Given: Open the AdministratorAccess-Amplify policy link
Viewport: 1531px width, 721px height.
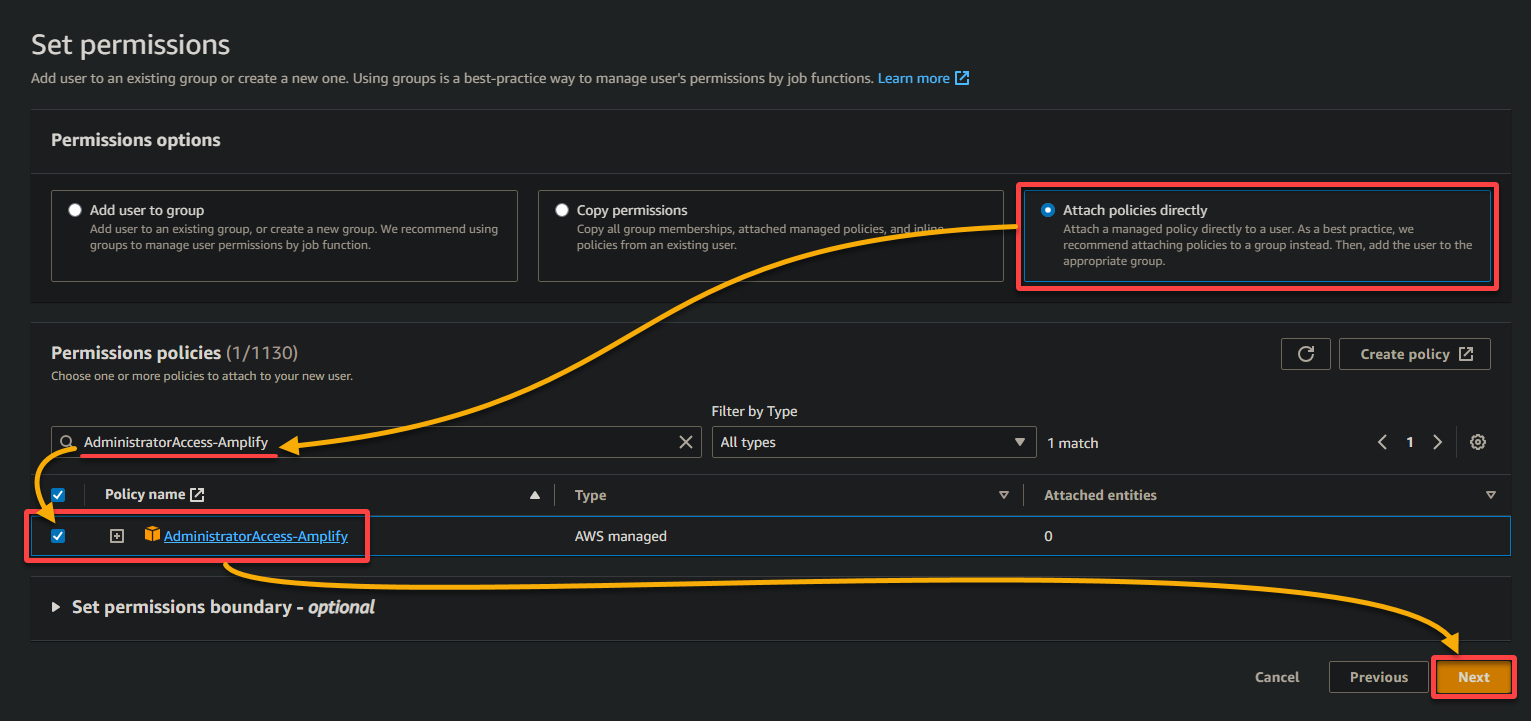Looking at the screenshot, I should point(256,536).
